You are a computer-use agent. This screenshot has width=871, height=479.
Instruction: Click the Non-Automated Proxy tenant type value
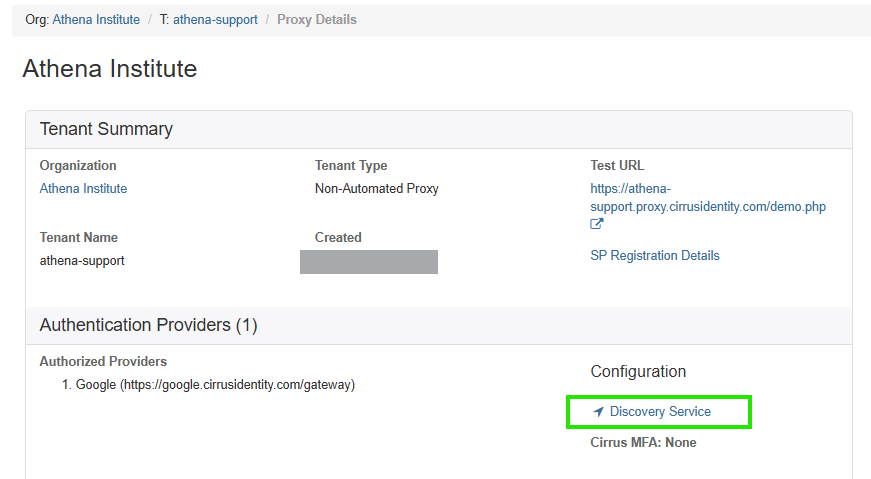coord(376,189)
